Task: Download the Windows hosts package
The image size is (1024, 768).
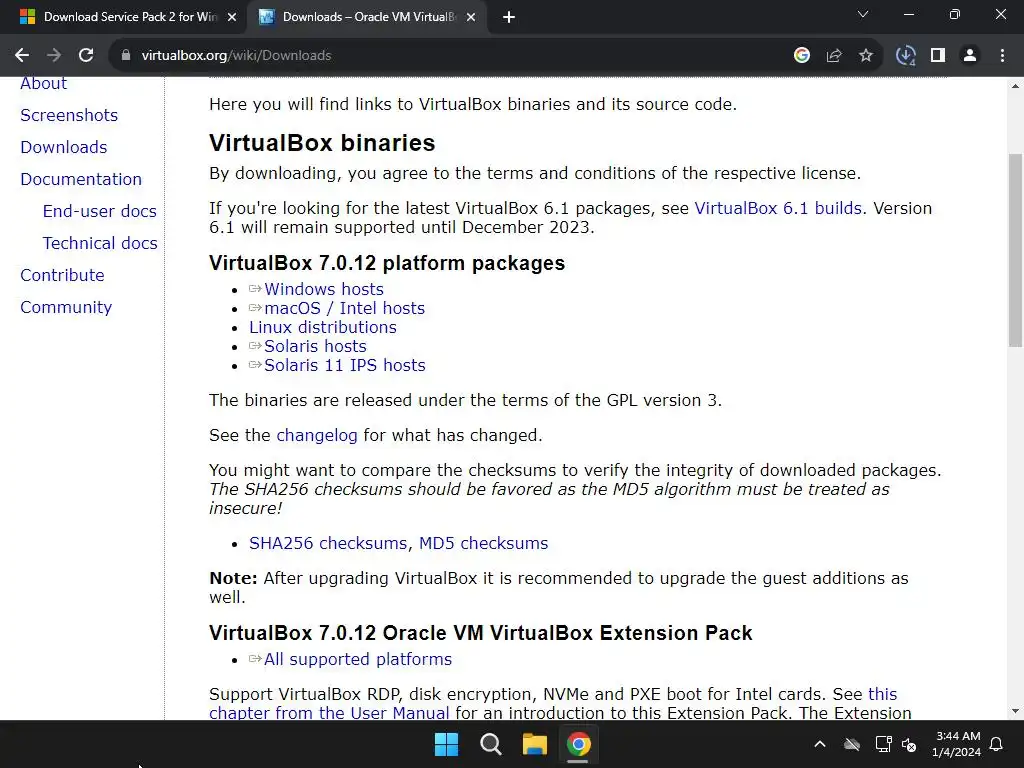Action: (323, 289)
